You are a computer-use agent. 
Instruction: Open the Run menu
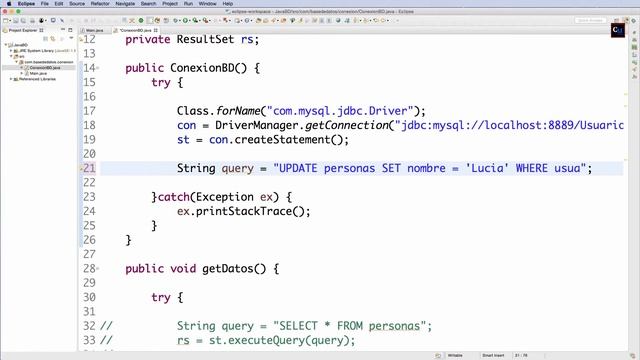[188, 4]
